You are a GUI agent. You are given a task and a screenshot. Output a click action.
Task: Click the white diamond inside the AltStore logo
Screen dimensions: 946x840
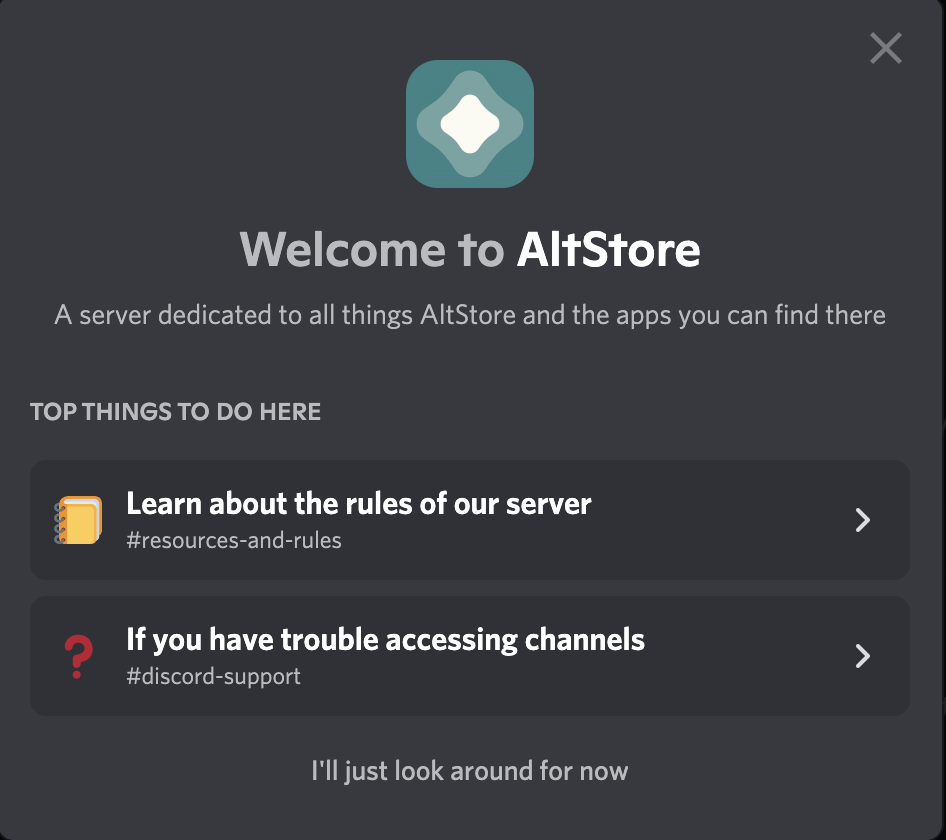click(x=470, y=122)
